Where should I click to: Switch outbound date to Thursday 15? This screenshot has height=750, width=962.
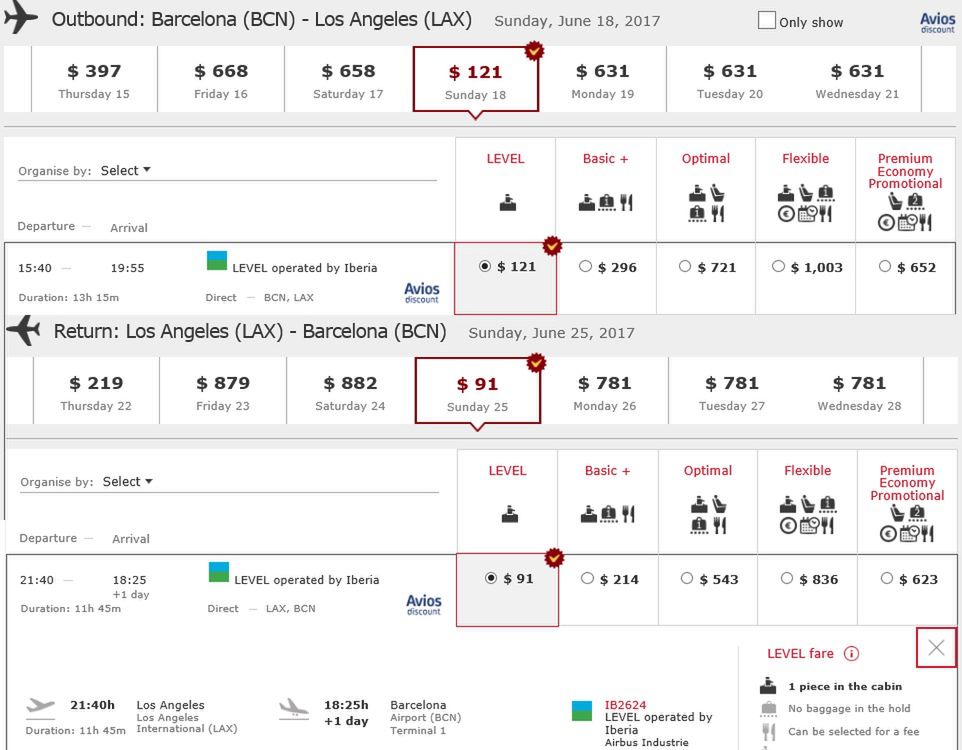pyautogui.click(x=94, y=80)
